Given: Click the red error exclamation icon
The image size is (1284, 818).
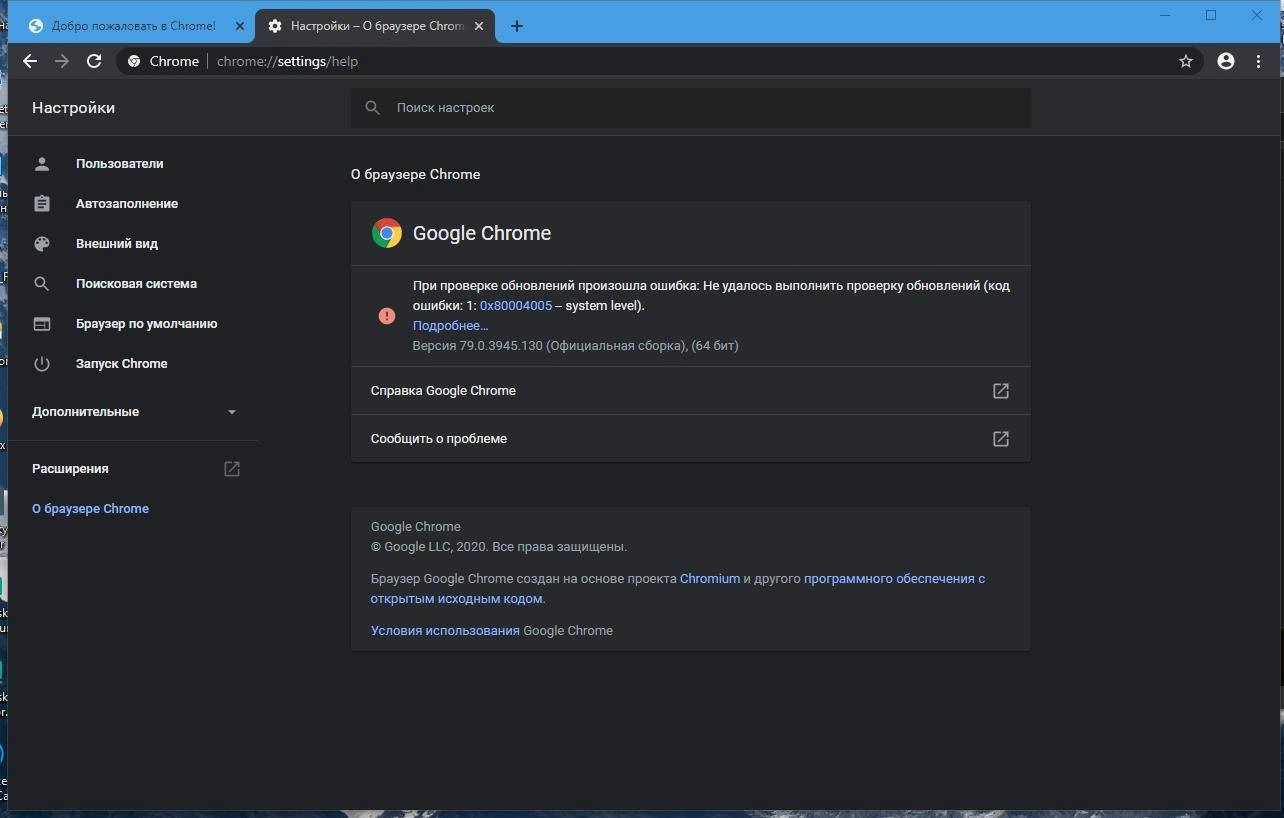Looking at the screenshot, I should pyautogui.click(x=387, y=316).
